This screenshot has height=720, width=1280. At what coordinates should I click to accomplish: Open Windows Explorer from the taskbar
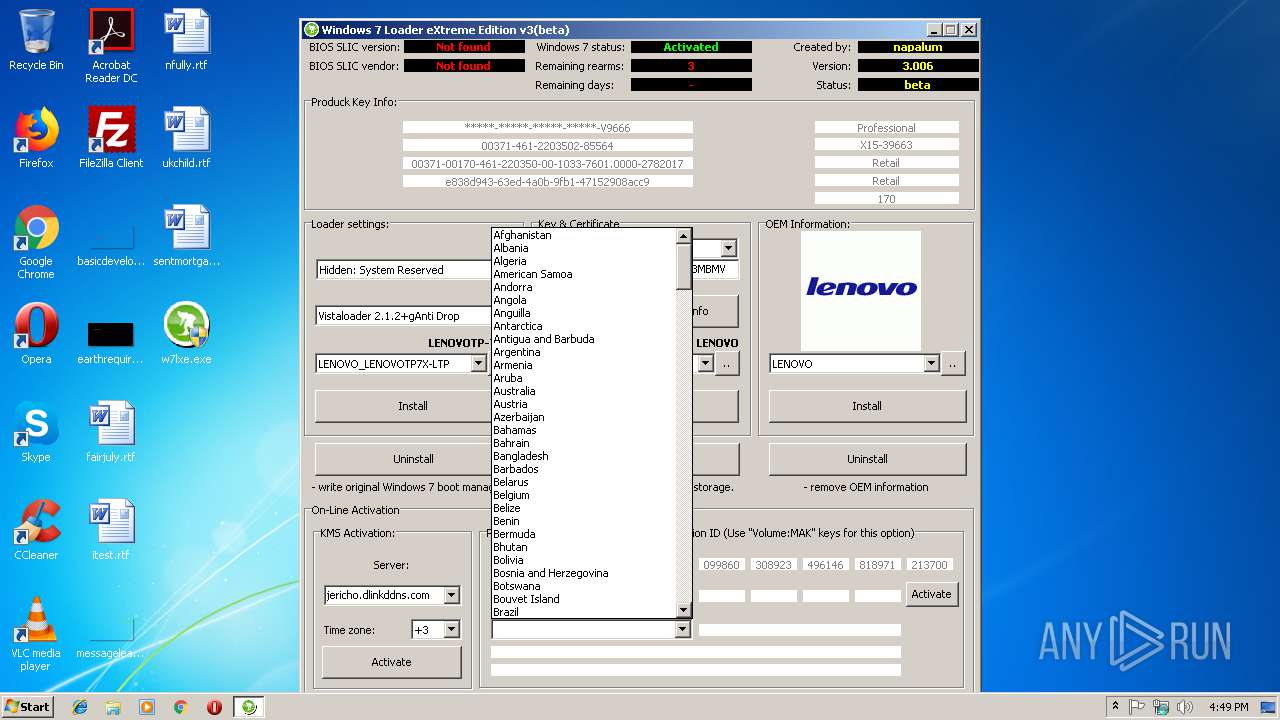click(113, 707)
